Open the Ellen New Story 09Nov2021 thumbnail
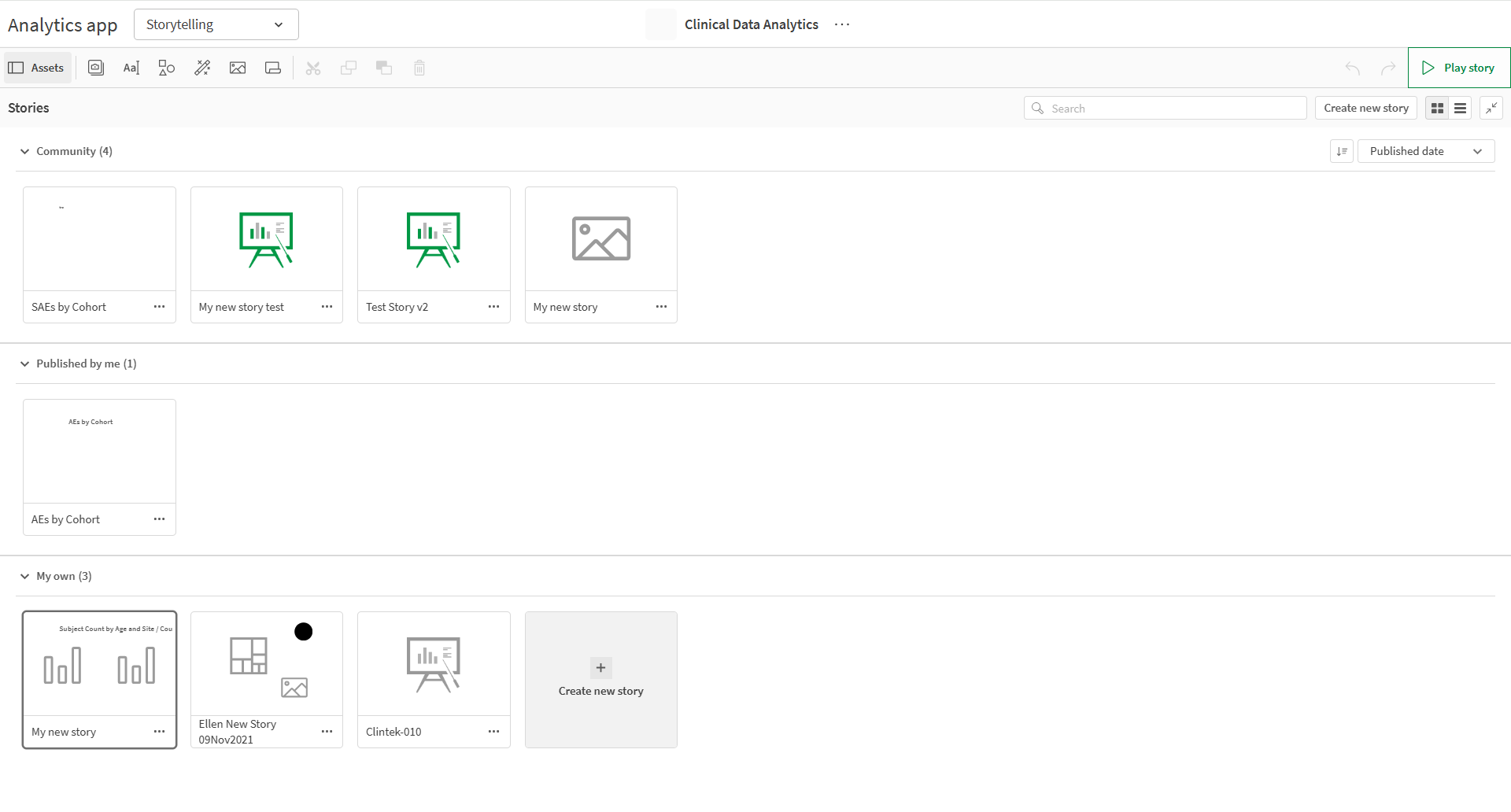 267,664
